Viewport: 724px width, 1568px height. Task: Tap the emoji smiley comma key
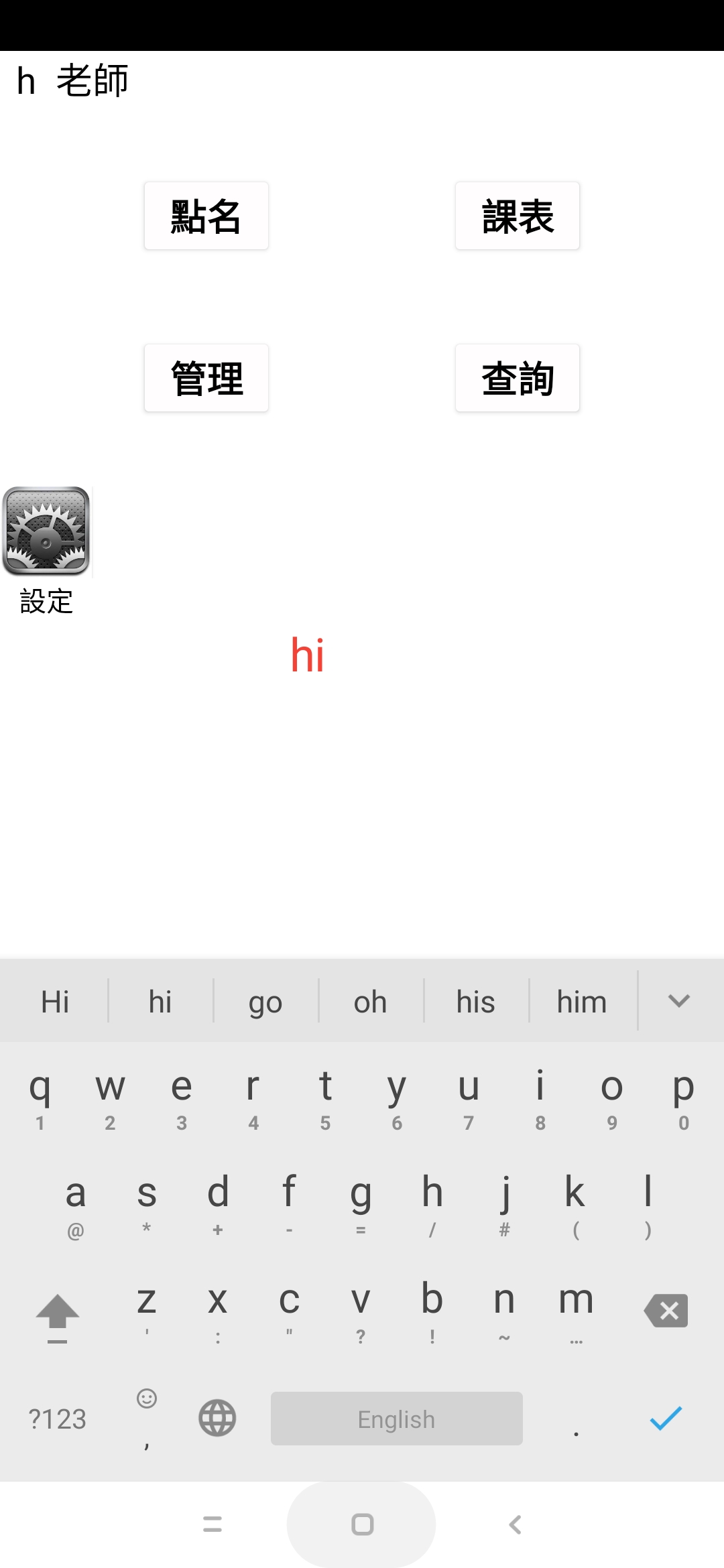pyautogui.click(x=146, y=1418)
